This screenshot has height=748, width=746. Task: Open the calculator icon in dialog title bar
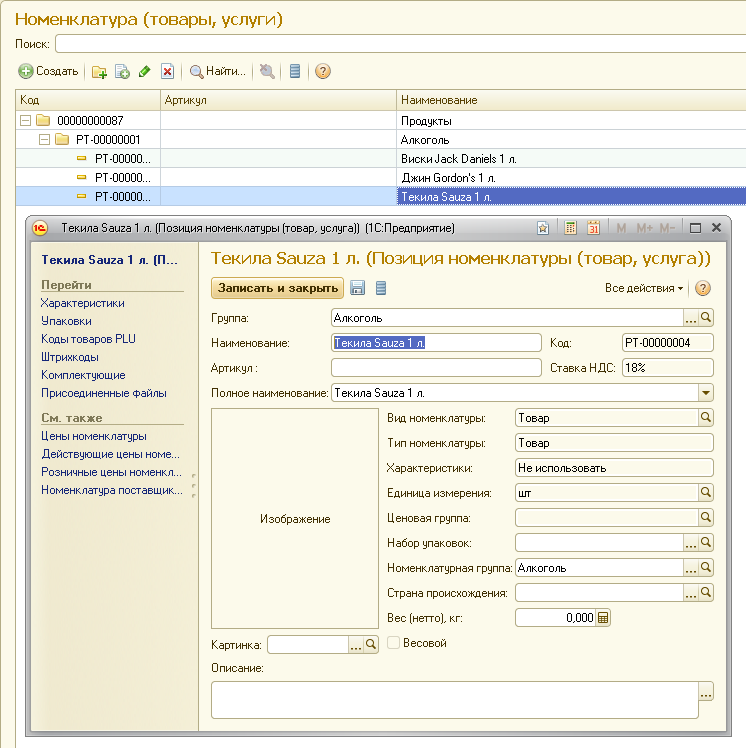click(x=571, y=228)
